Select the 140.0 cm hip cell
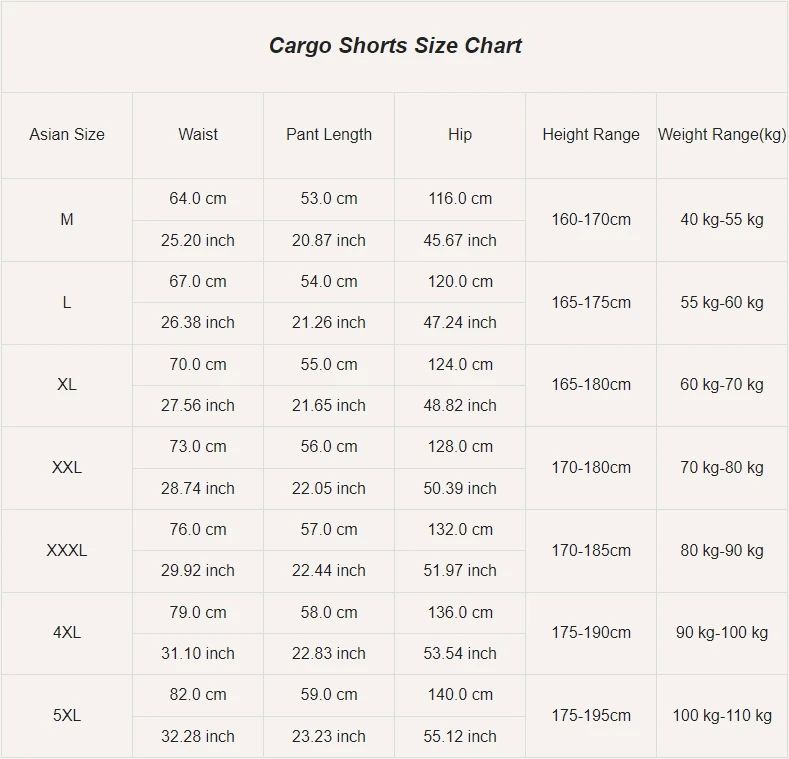Viewport: 789px width, 759px height. tap(460, 695)
